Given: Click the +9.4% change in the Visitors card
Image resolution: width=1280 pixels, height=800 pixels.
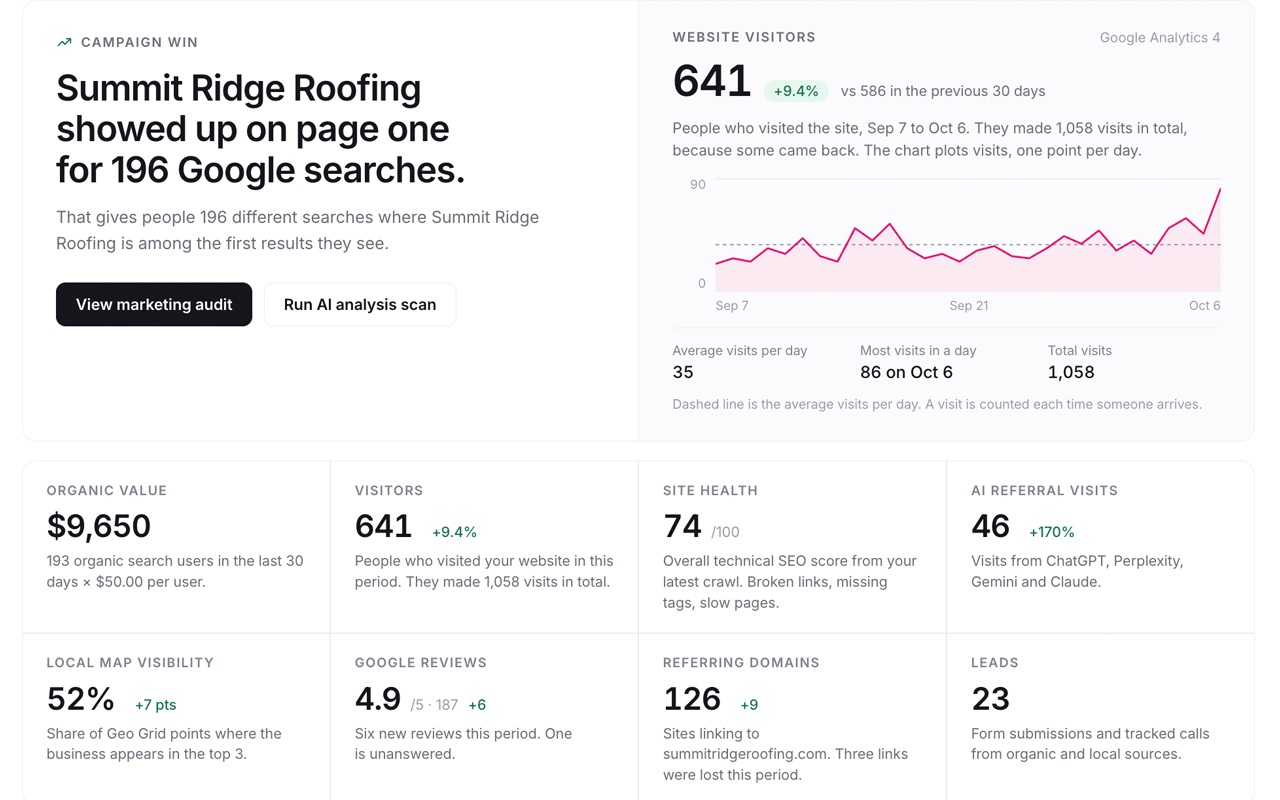Looking at the screenshot, I should click(x=454, y=532).
